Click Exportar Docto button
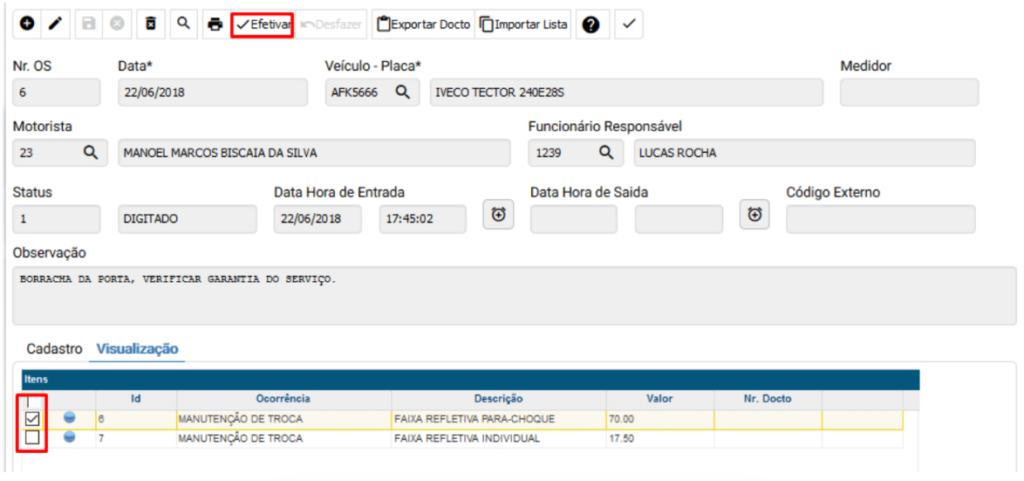 click(x=422, y=24)
